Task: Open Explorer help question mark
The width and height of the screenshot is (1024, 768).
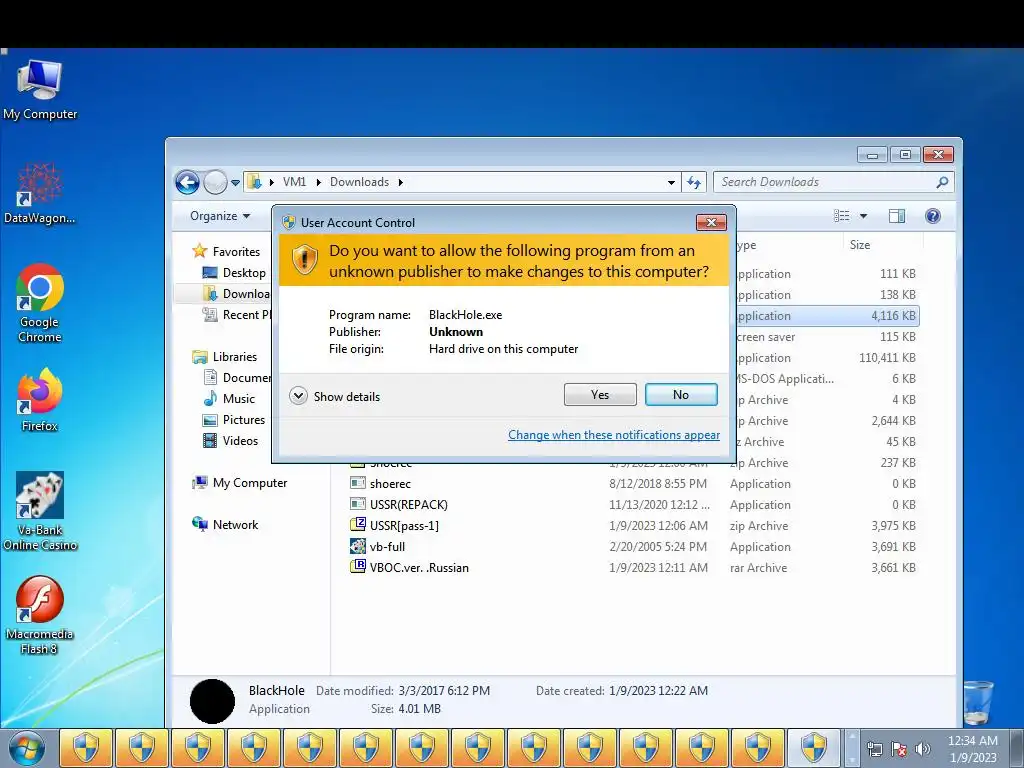Action: click(x=933, y=216)
